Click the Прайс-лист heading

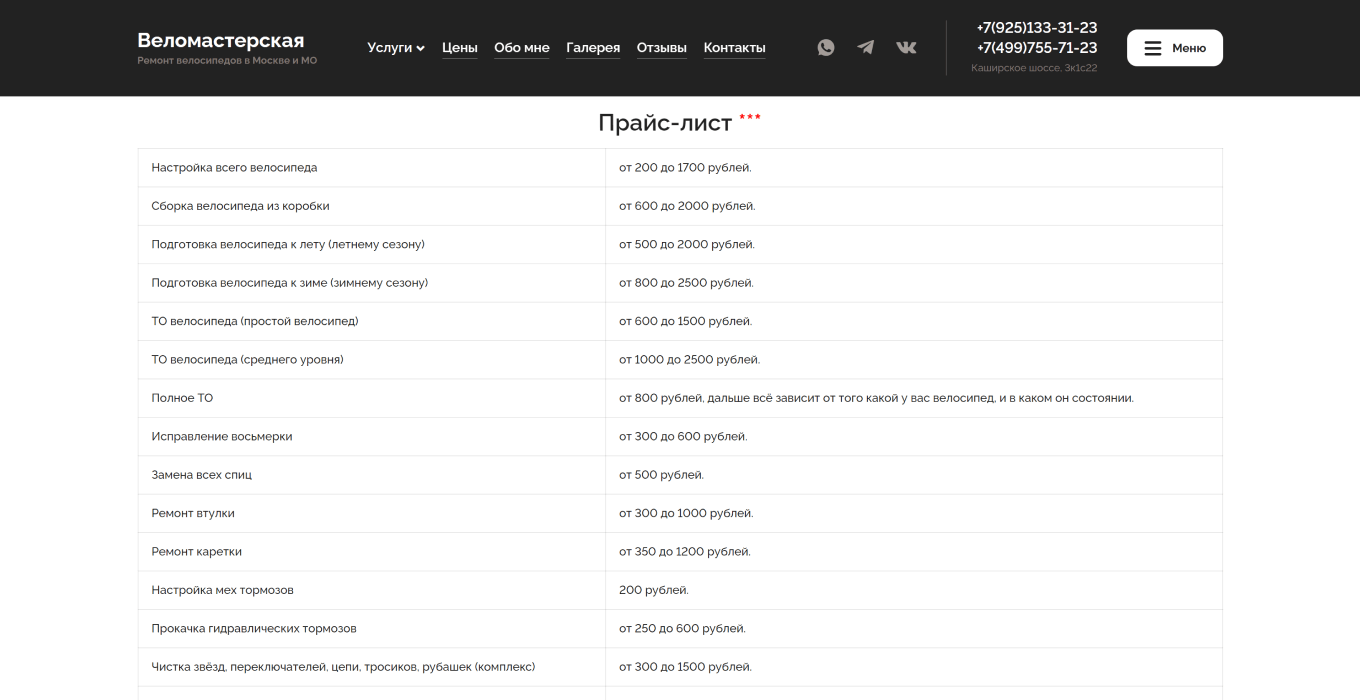tap(665, 123)
